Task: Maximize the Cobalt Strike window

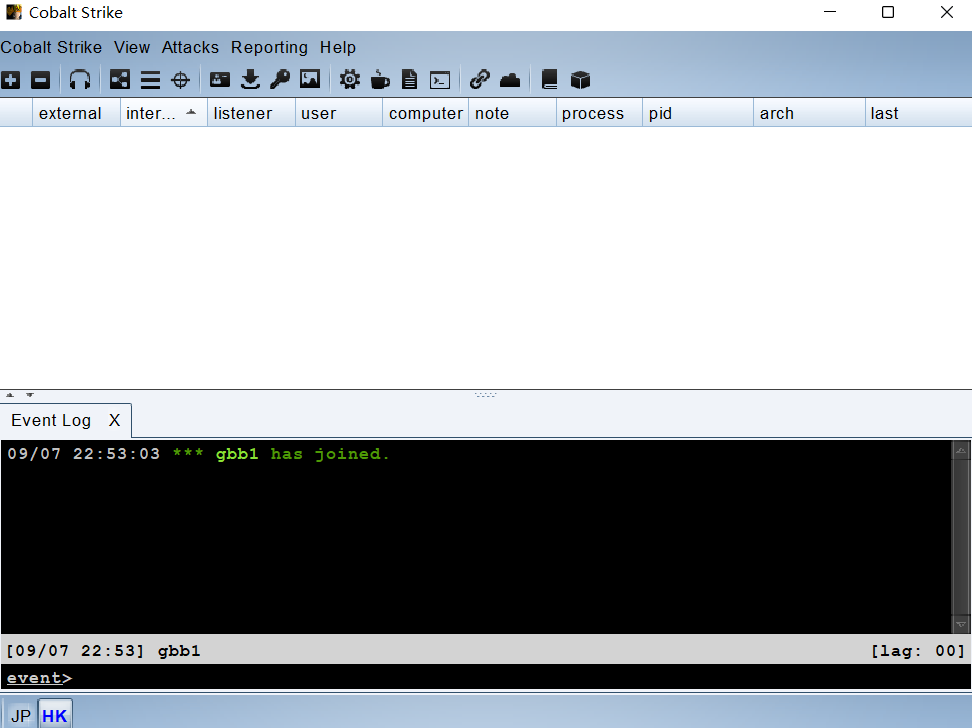Action: pyautogui.click(x=888, y=12)
